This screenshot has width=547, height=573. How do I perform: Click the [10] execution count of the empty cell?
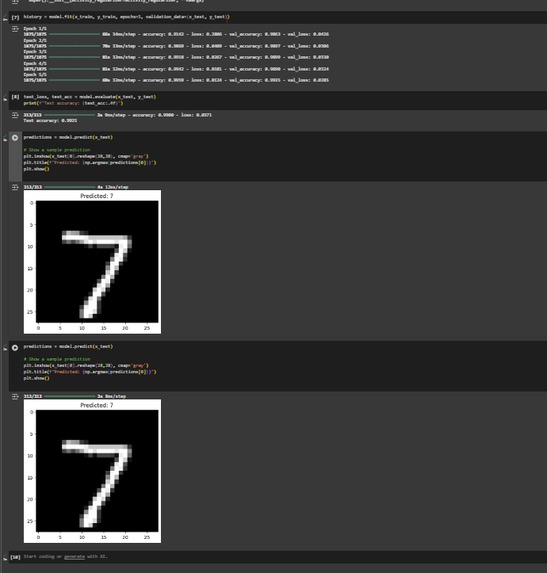(x=15, y=557)
